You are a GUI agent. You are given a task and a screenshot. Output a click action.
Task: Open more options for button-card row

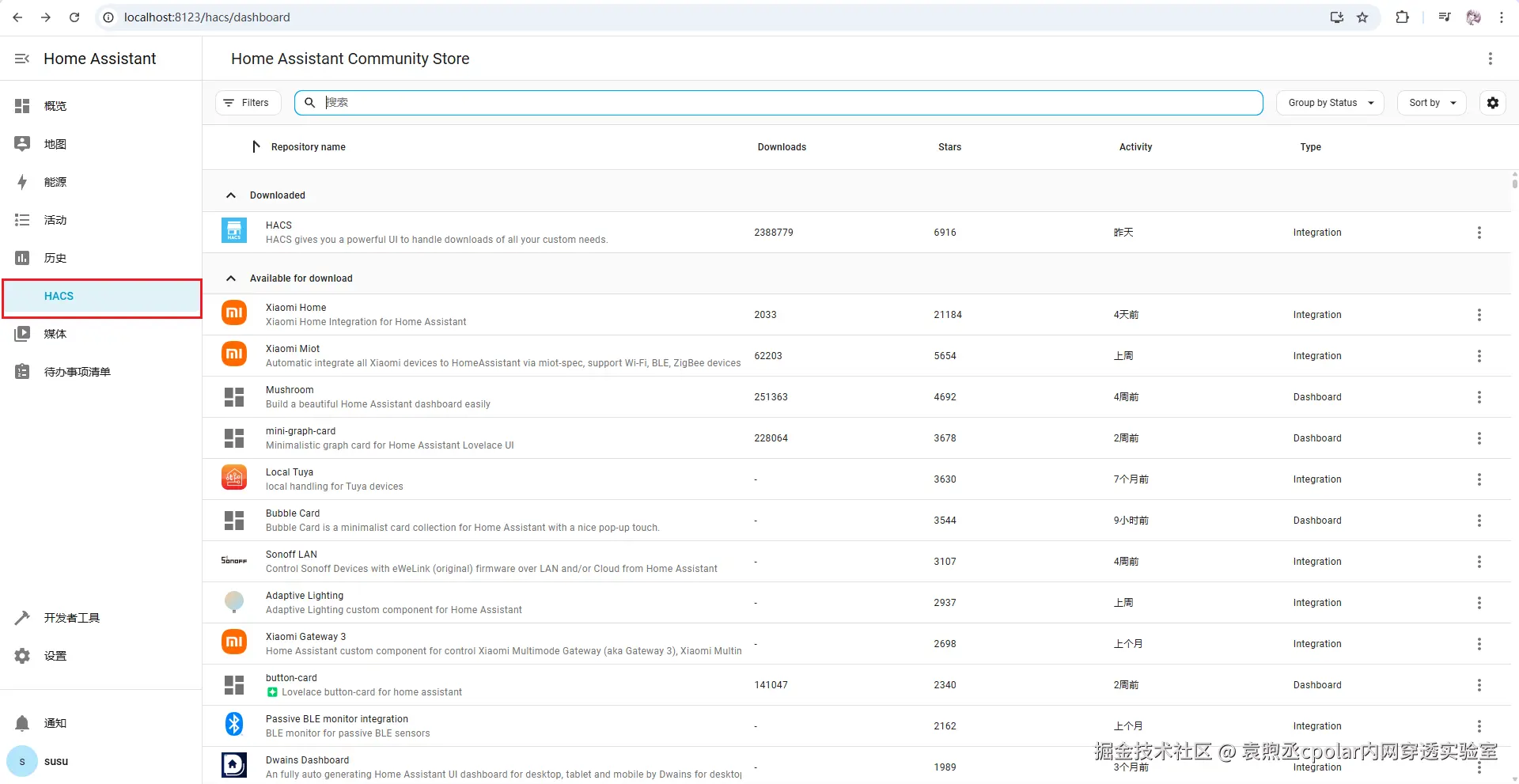point(1479,685)
